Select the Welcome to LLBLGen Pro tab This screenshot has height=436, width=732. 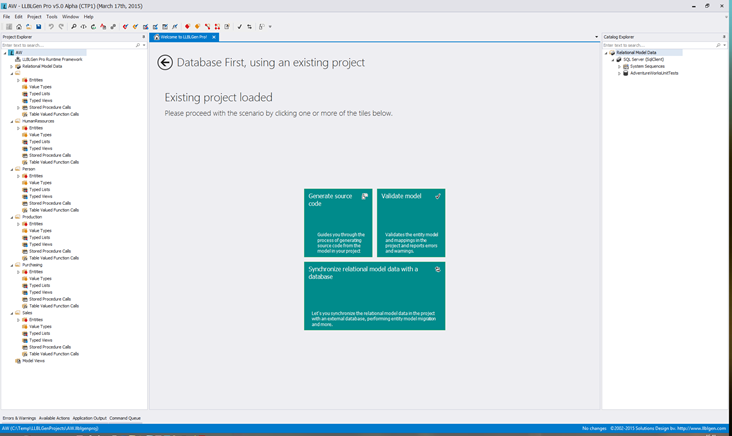(183, 37)
